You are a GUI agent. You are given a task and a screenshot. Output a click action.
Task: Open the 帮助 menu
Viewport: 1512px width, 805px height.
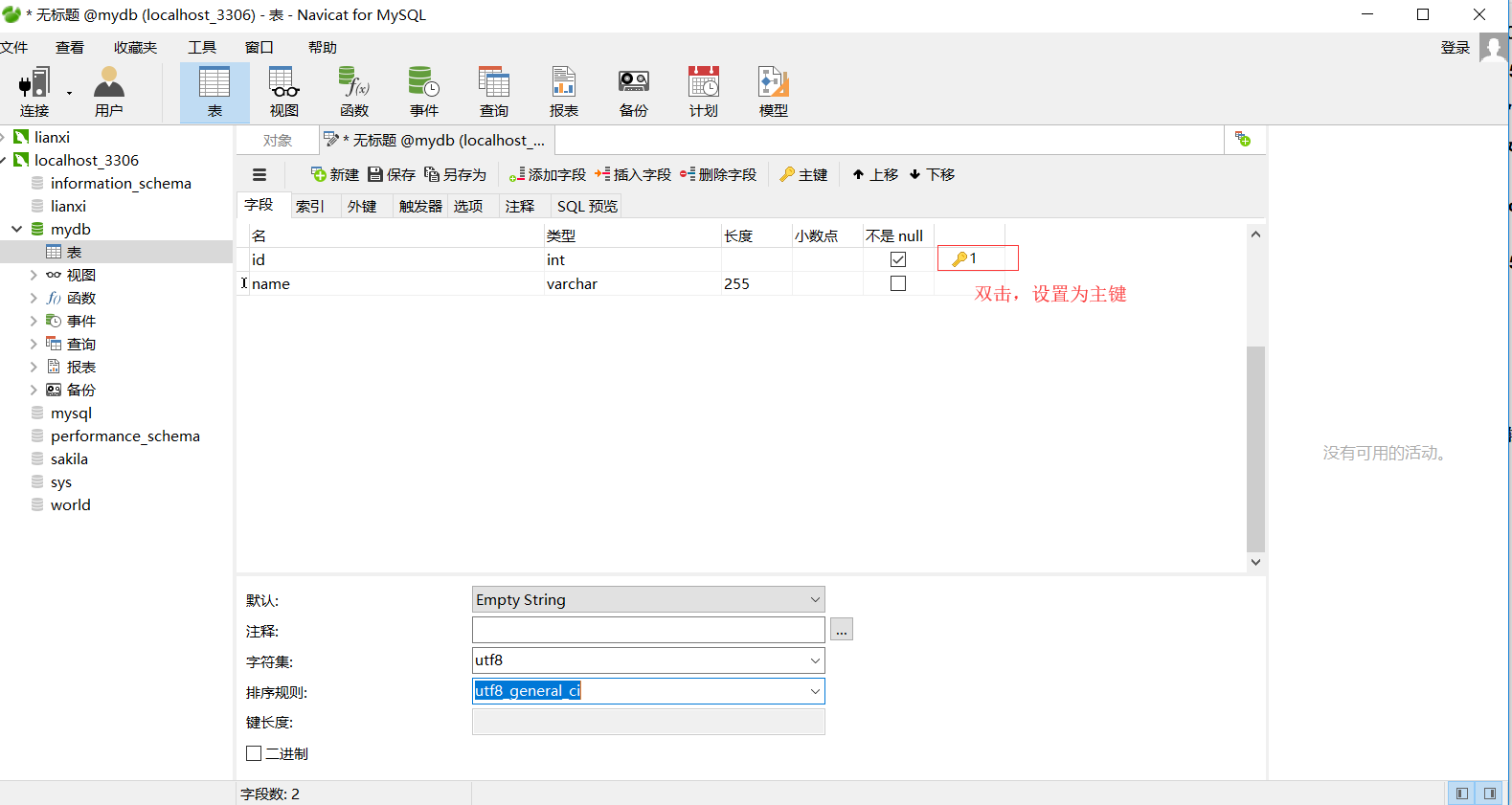323,47
